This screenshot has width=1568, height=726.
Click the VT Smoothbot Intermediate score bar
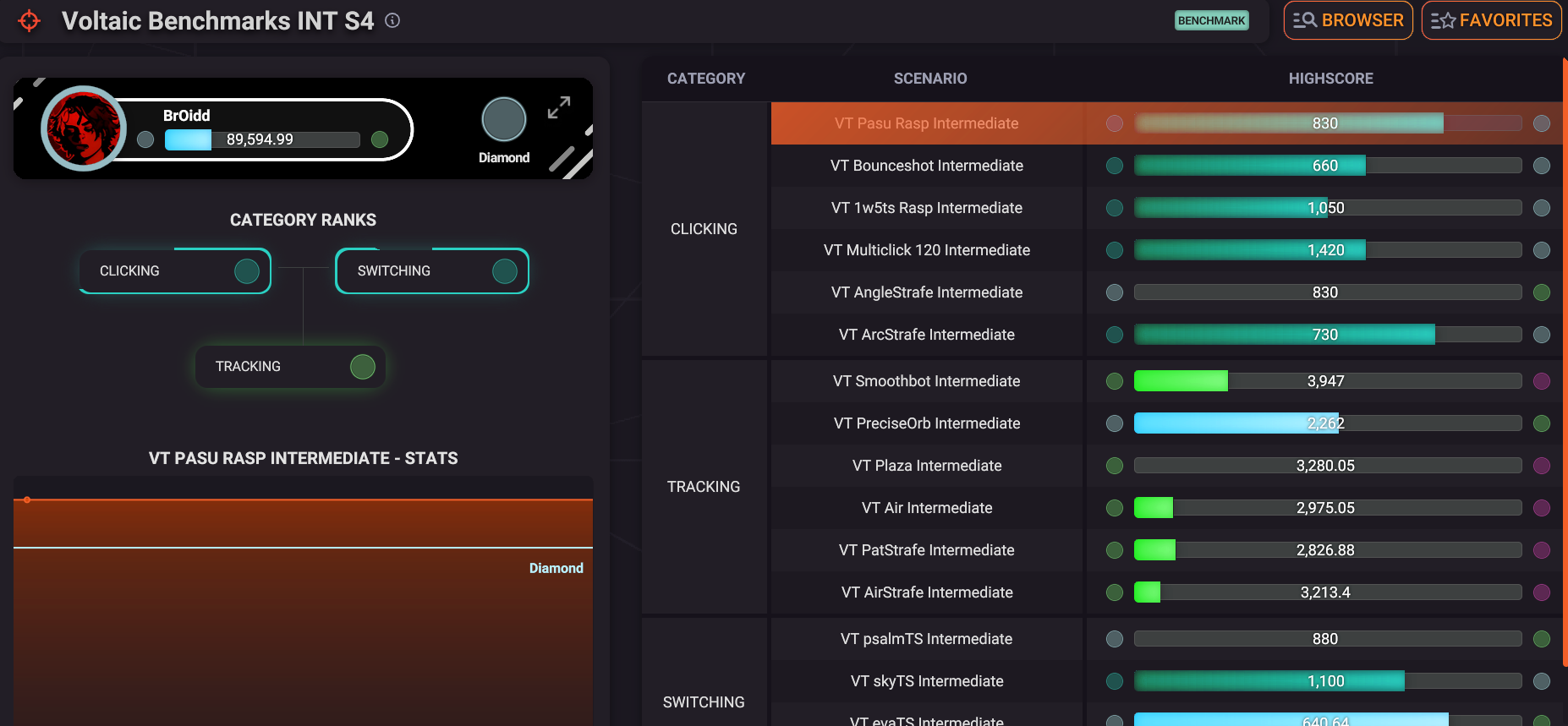tap(1327, 381)
